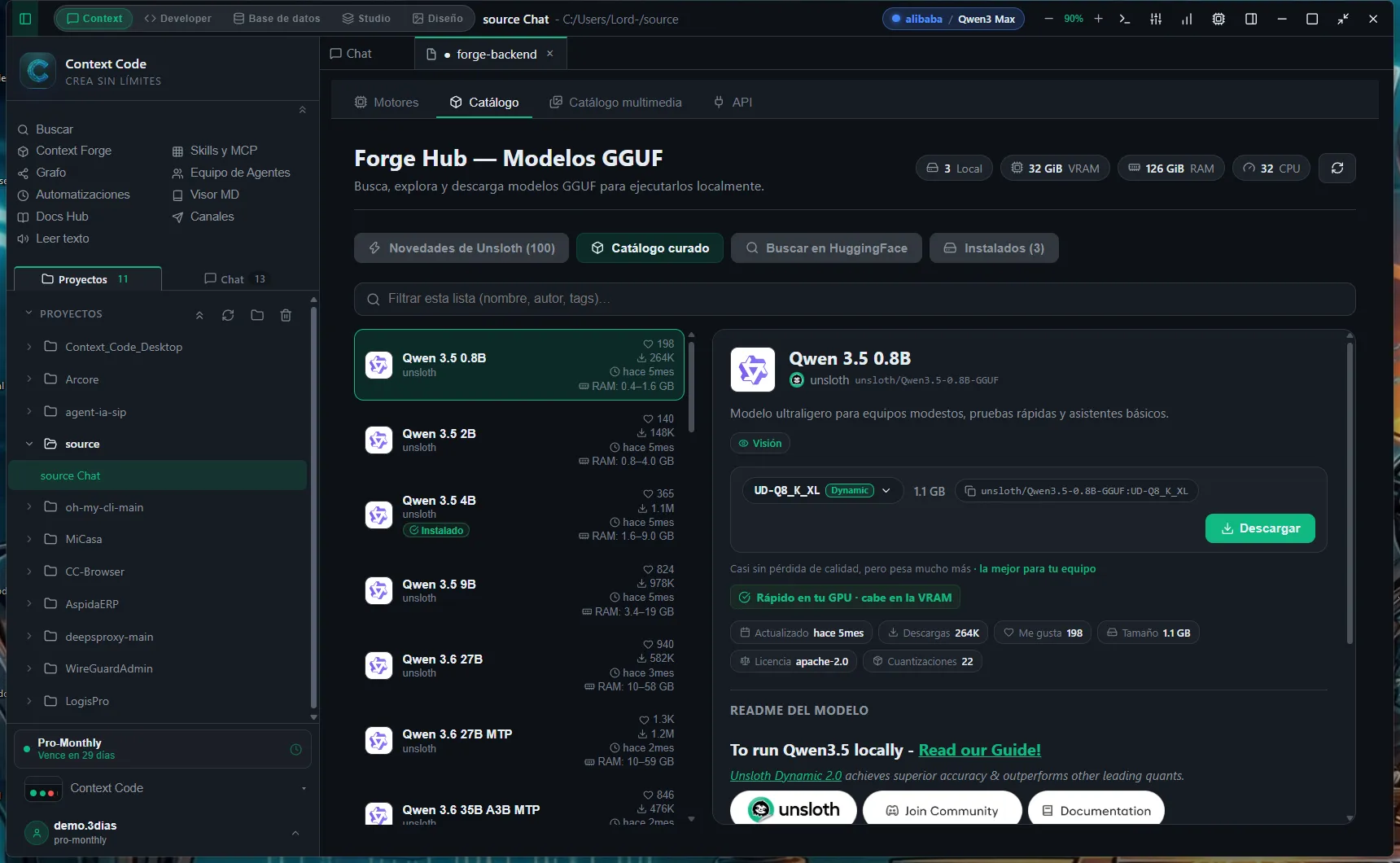Expand the oh-my-cli-main project
This screenshot has height=863, width=1400.
coord(29,507)
